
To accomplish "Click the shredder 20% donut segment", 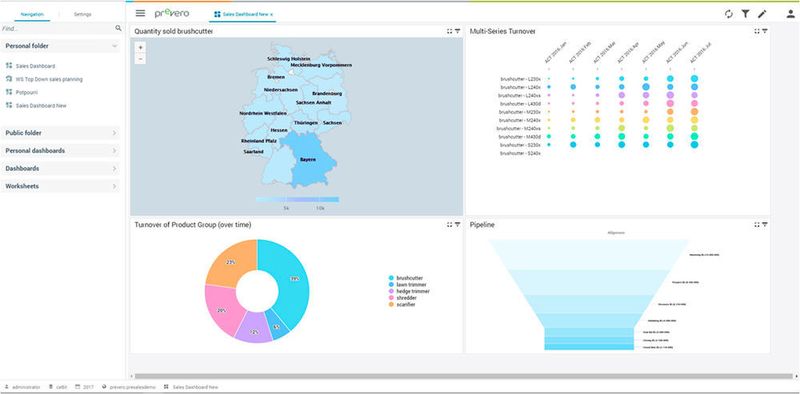I will [221, 309].
